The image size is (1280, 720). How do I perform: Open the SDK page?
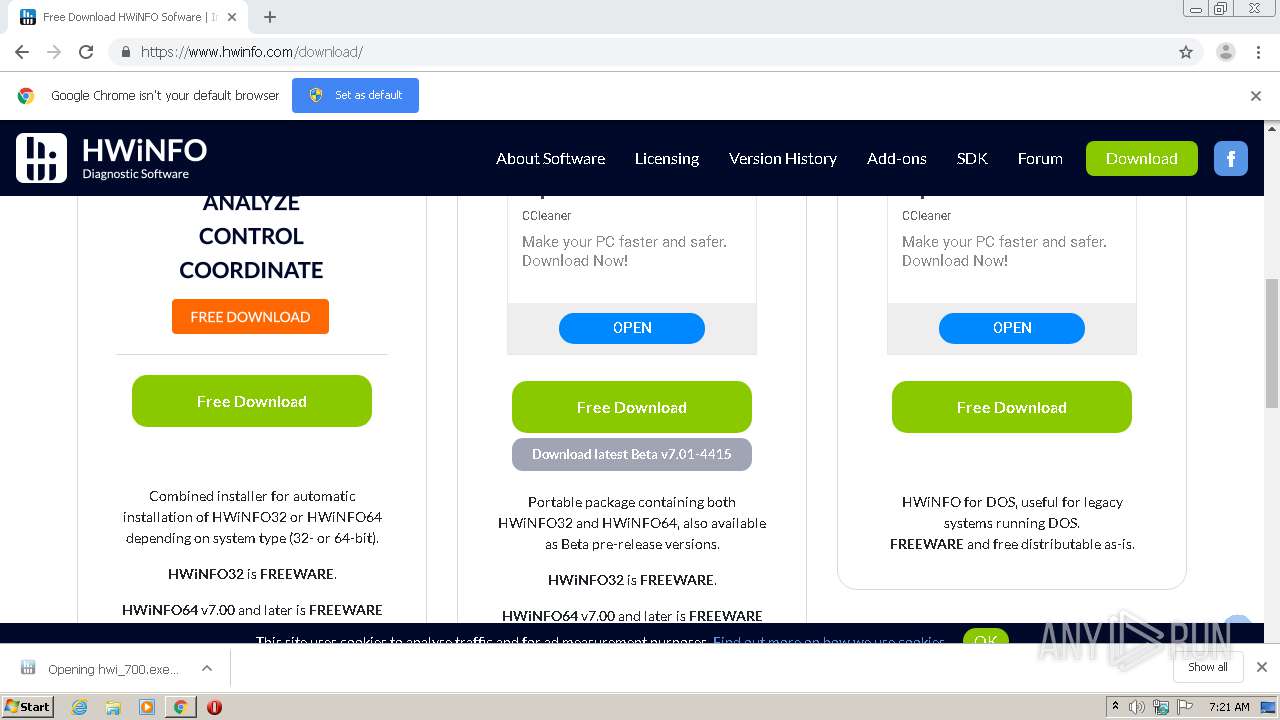[972, 158]
